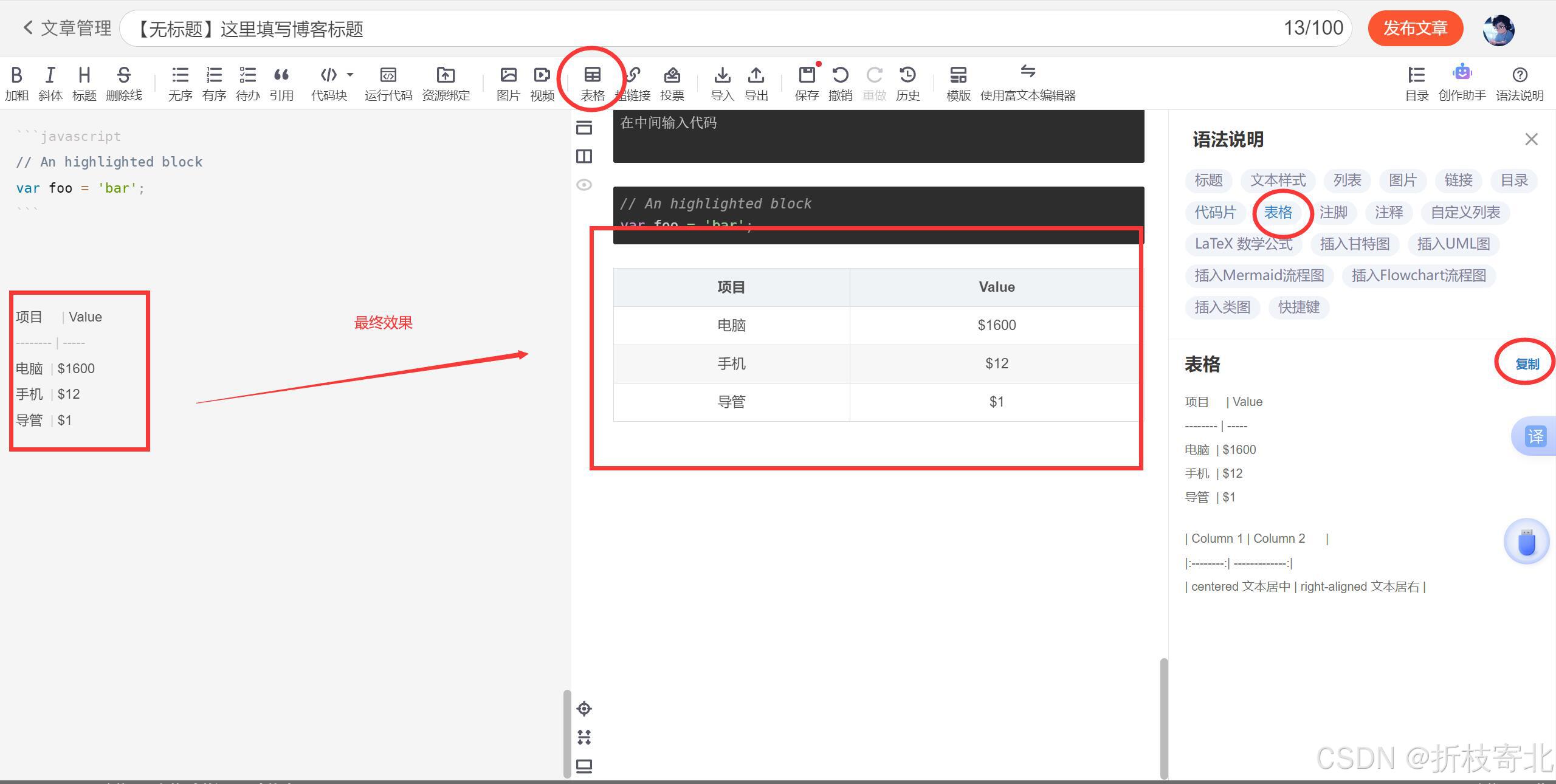The image size is (1556, 784).
Task: Go back to 文章管理
Action: point(67,28)
